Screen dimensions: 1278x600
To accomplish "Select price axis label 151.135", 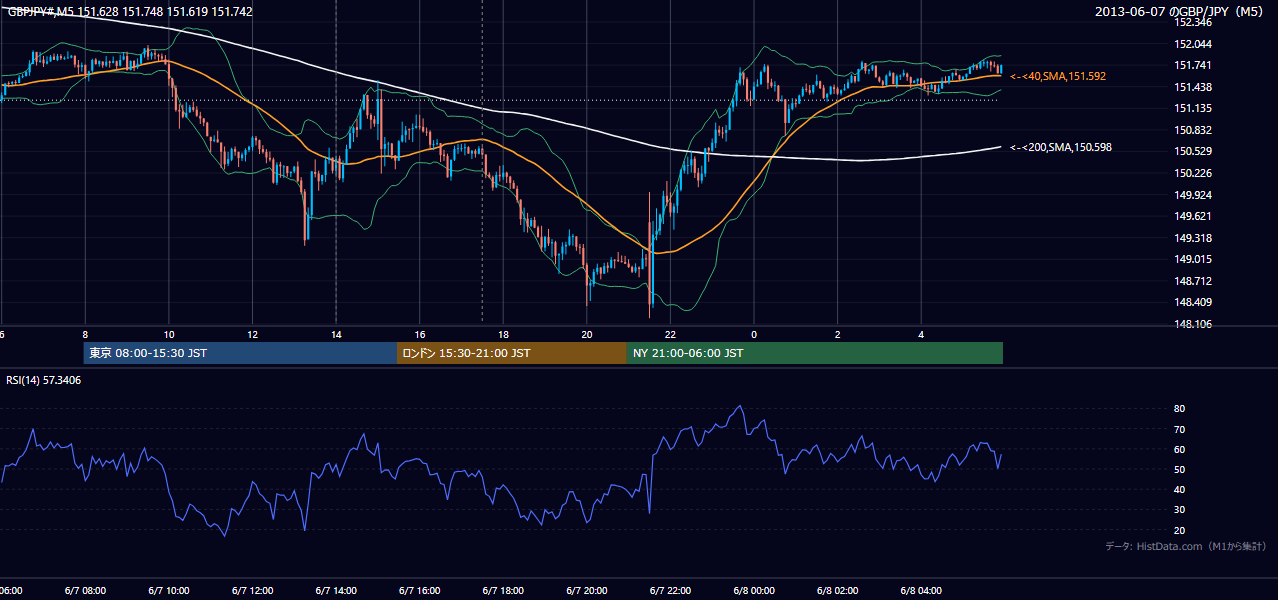I will click(x=1192, y=108).
